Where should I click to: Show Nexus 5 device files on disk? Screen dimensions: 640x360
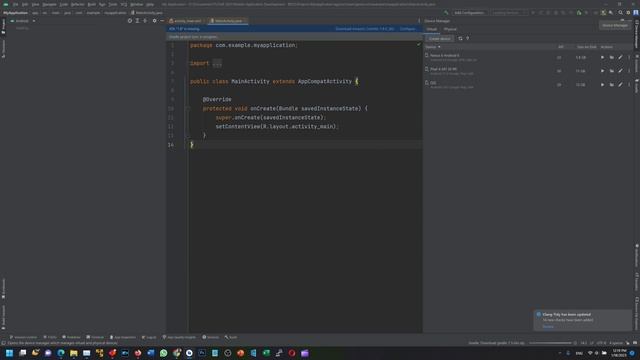[x=611, y=58]
